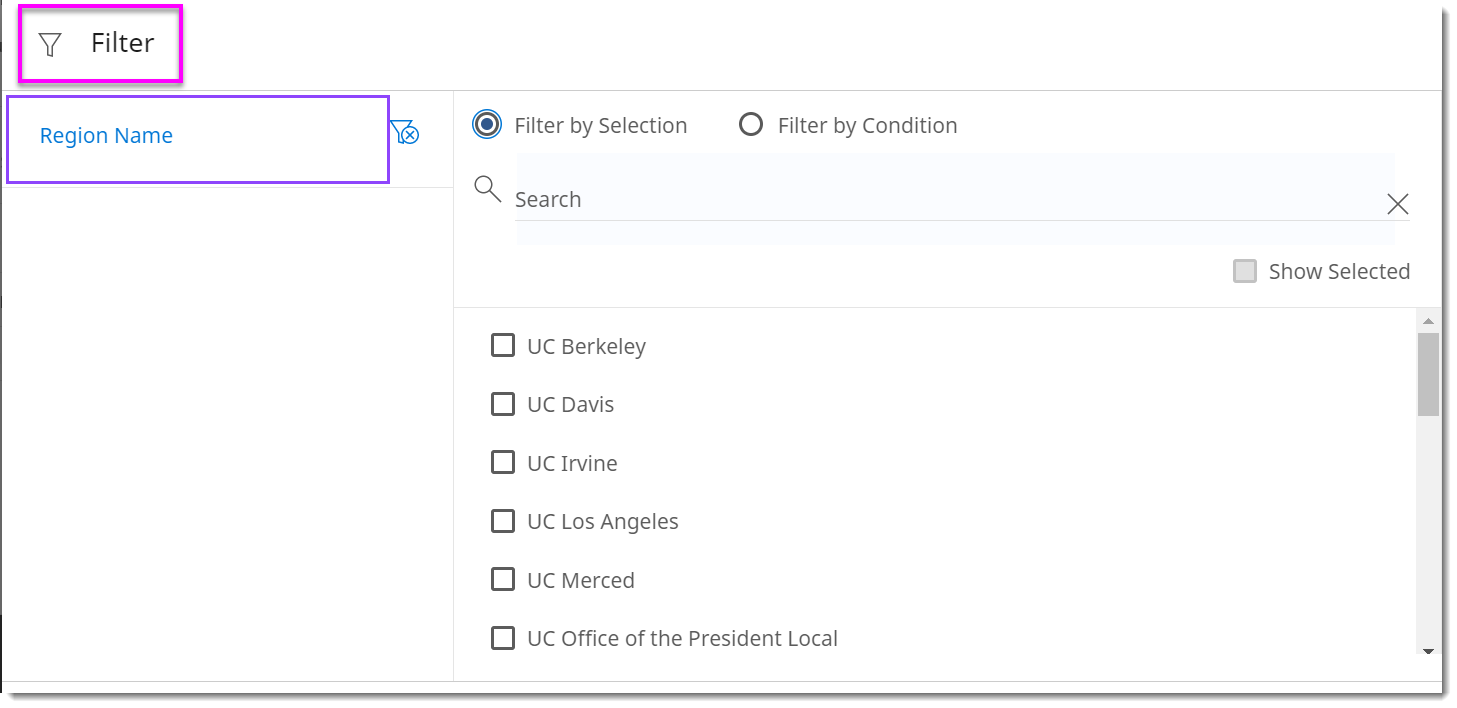
Task: Check the UC Berkeley checkbox
Action: (x=503, y=346)
